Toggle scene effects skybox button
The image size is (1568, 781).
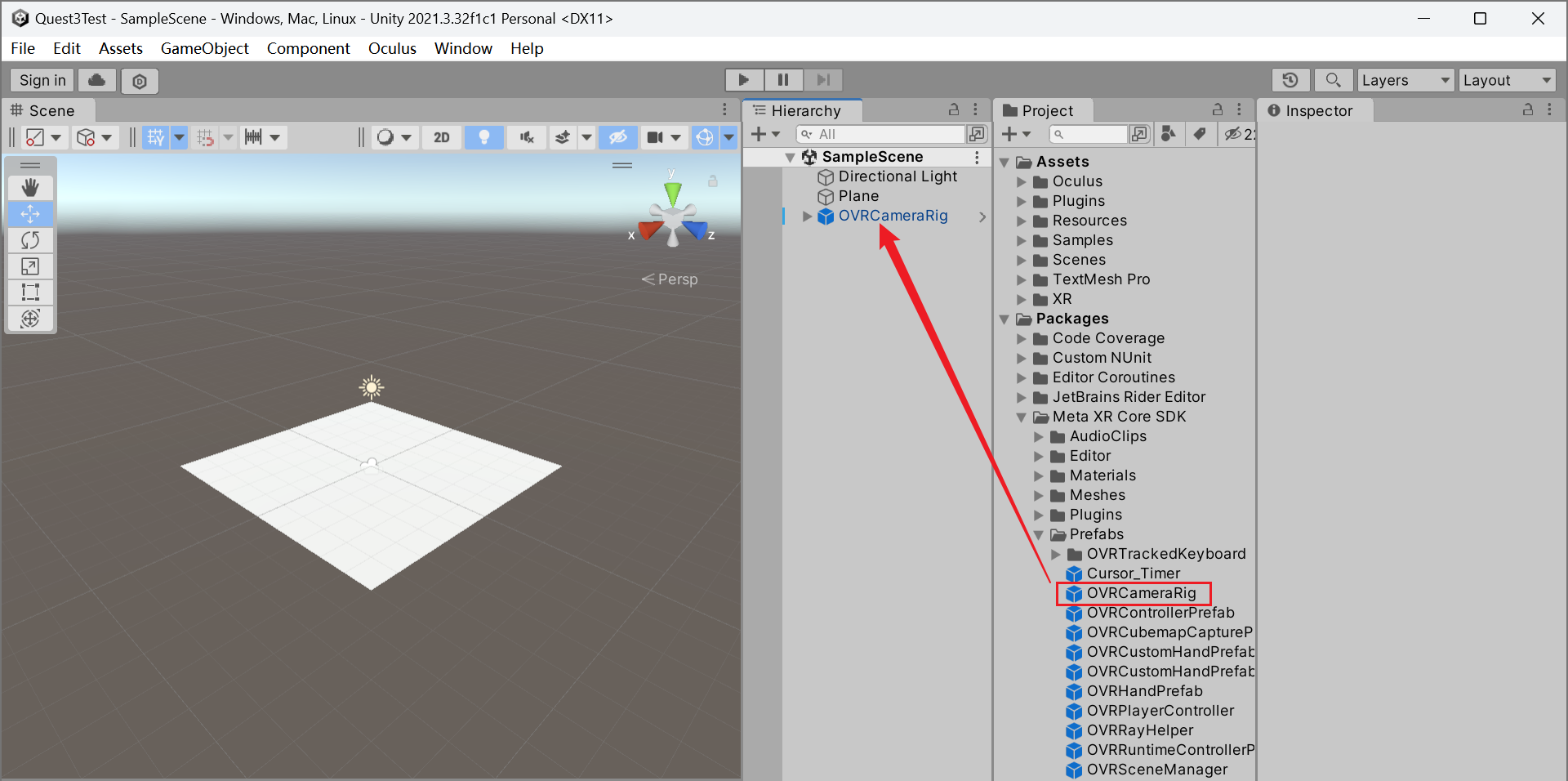(563, 137)
